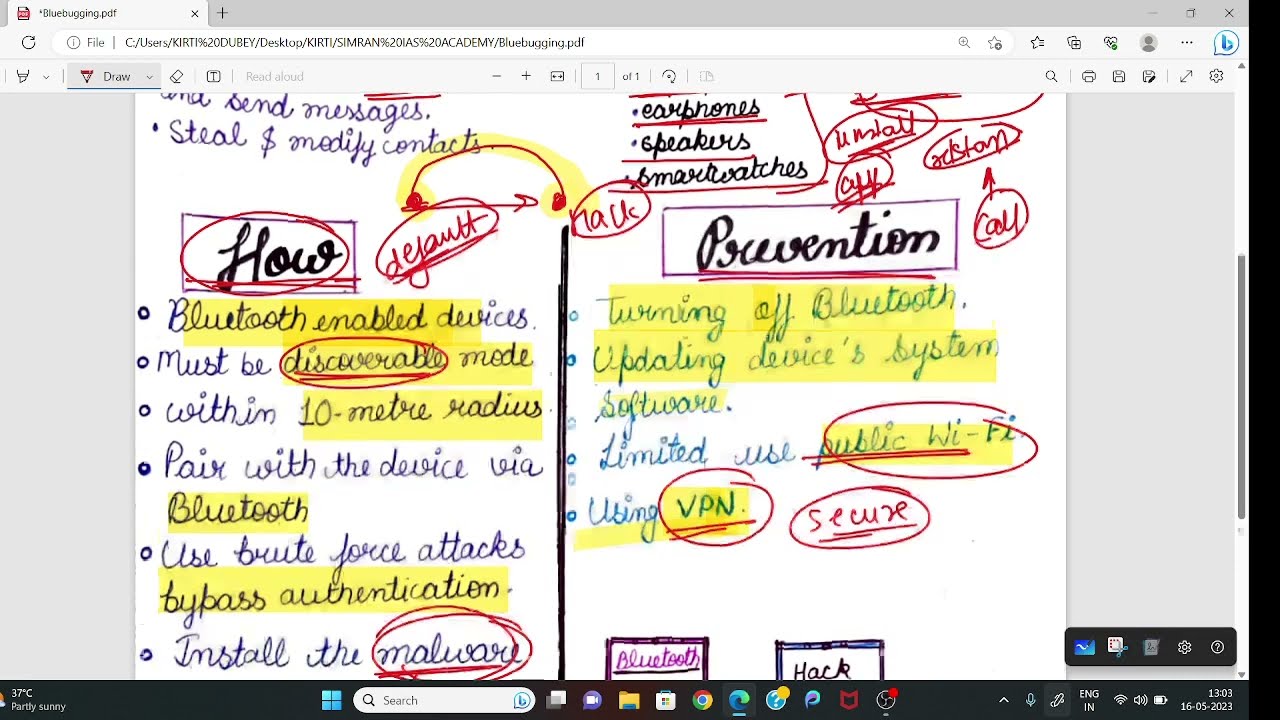Activate the Draw tool
Image resolution: width=1280 pixels, height=720 pixels.
106,76
